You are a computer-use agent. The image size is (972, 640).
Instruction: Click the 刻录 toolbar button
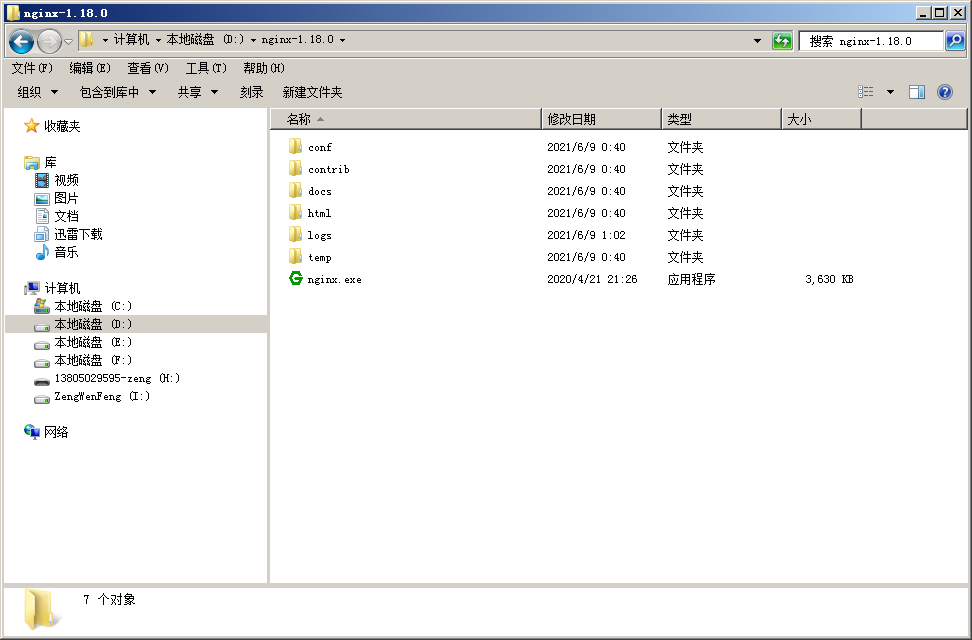tap(252, 92)
